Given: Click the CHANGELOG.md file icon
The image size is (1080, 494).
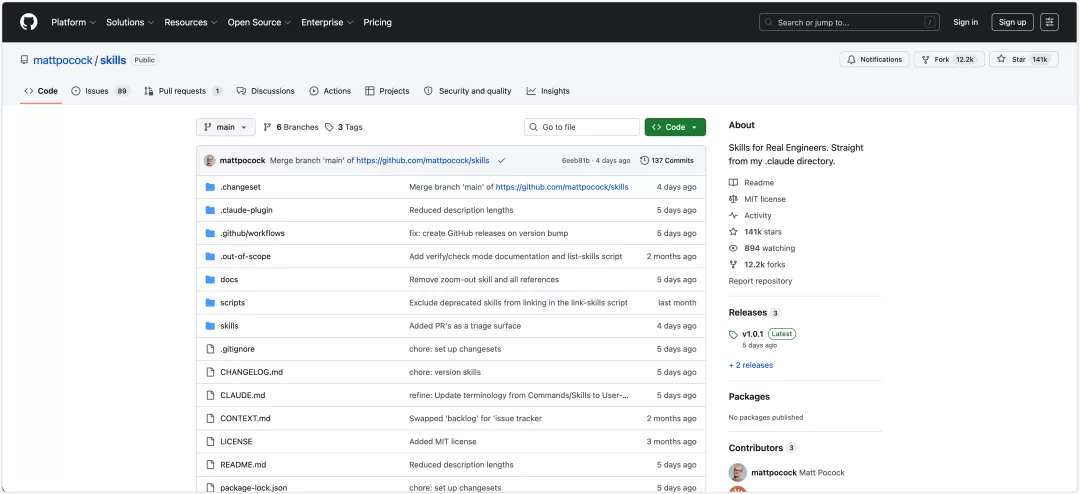Looking at the screenshot, I should [210, 372].
